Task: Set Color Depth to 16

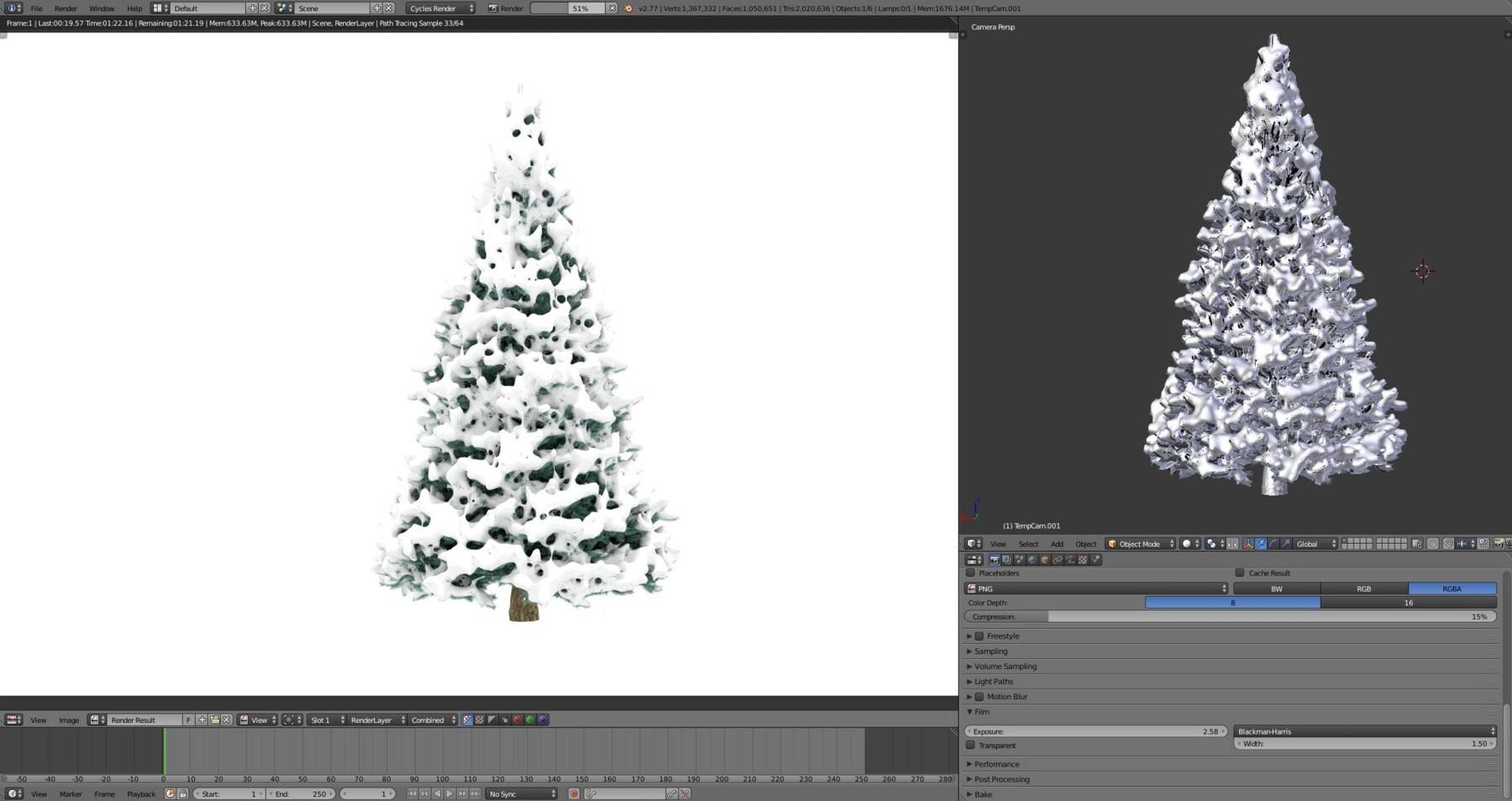Action: [x=1408, y=603]
